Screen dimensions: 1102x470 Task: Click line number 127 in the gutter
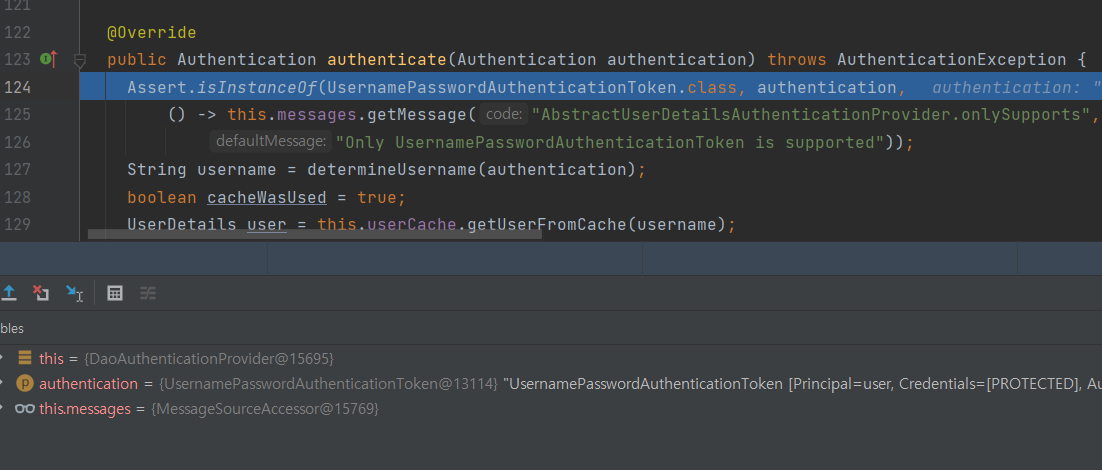[x=18, y=169]
